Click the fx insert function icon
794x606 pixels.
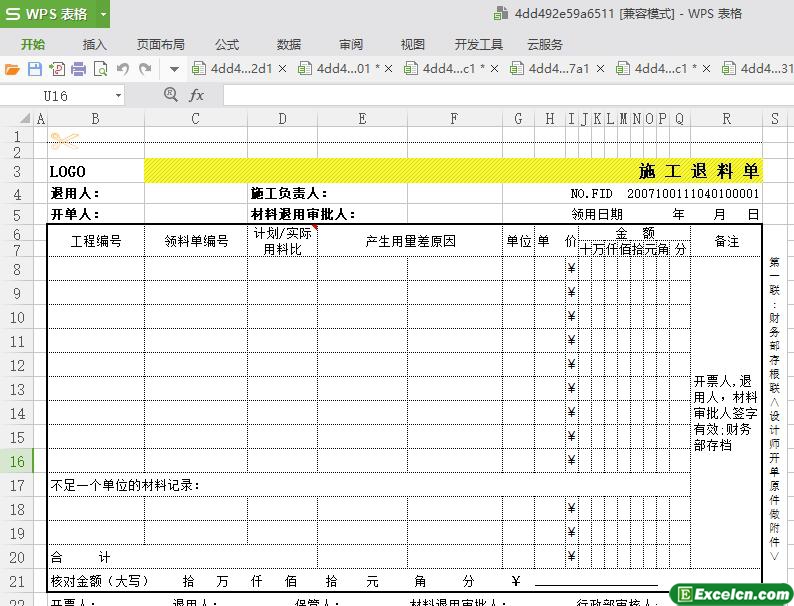click(x=197, y=95)
